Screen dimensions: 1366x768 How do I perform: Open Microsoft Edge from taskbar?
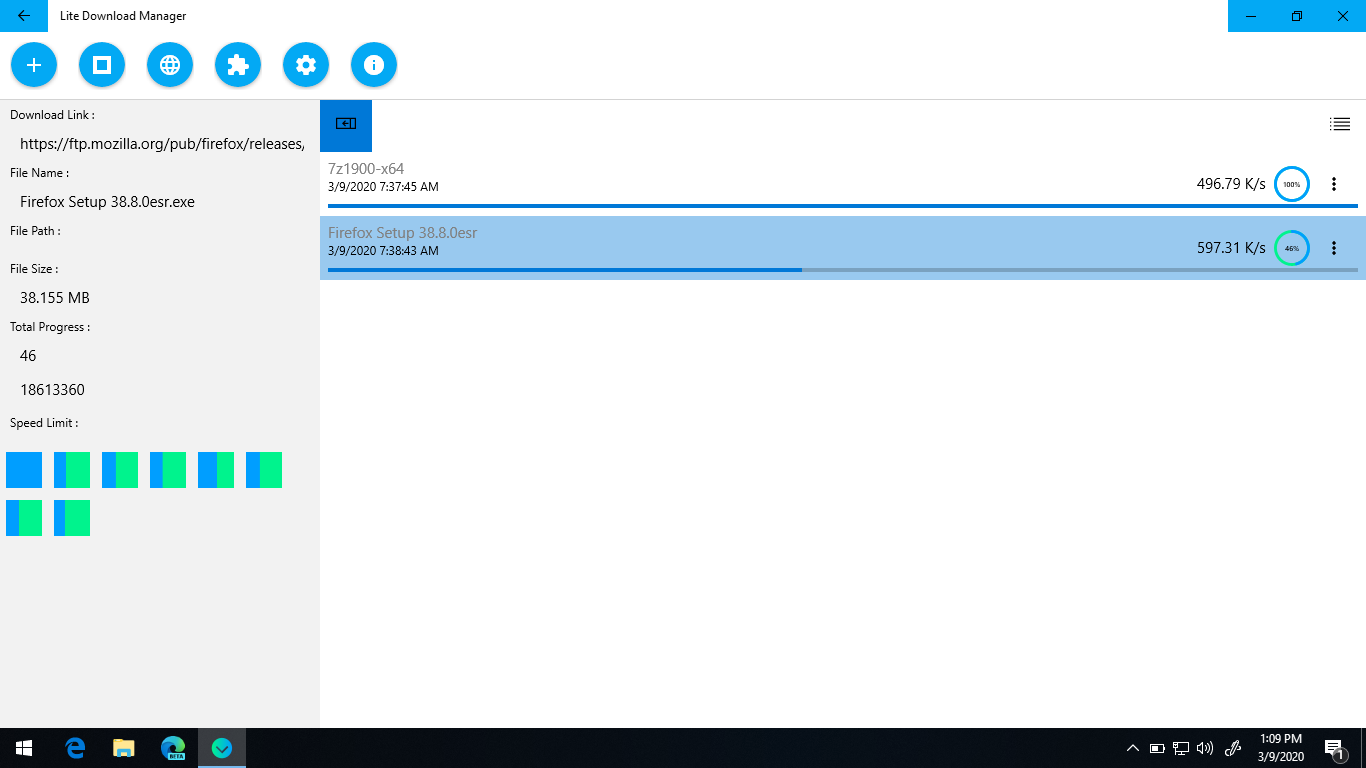coord(75,748)
